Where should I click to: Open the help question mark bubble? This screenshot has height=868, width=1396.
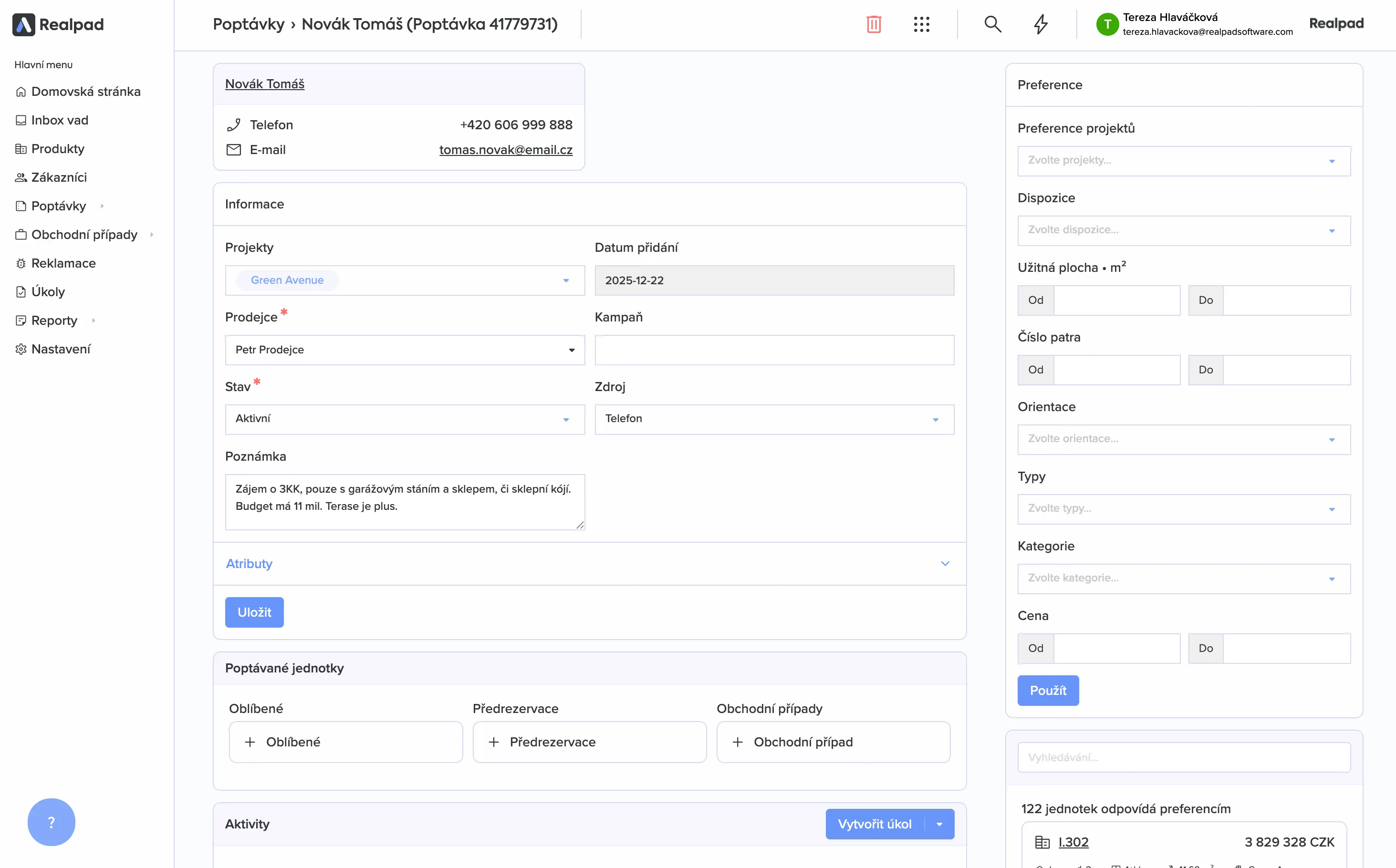click(x=51, y=821)
